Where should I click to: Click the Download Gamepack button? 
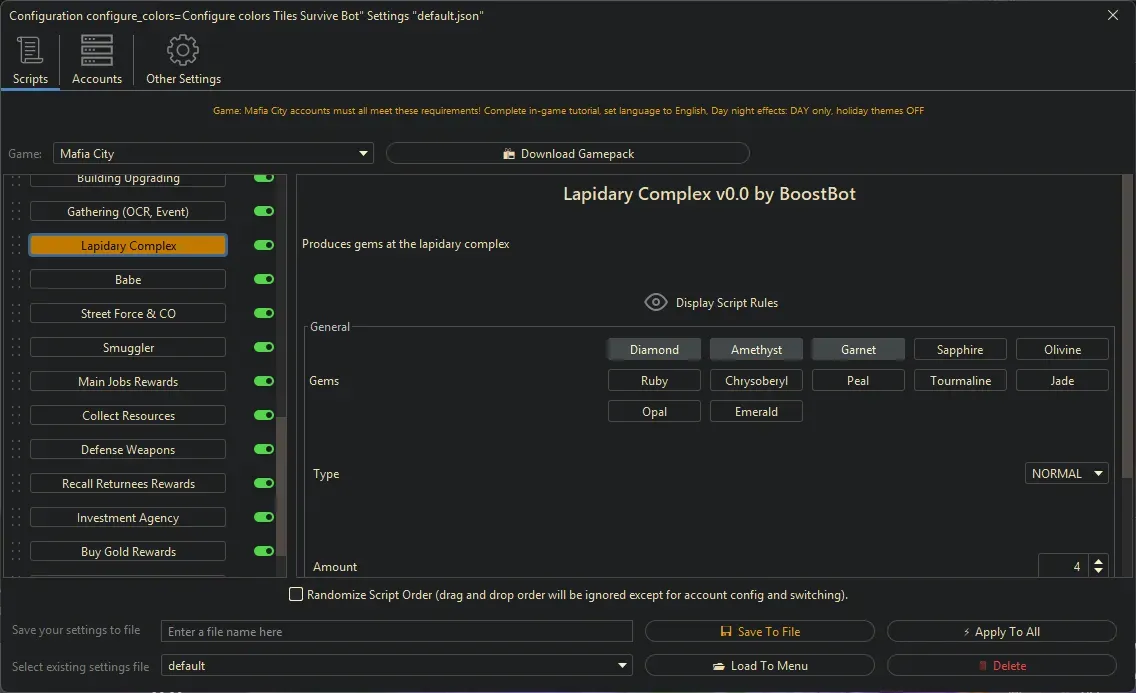pos(567,154)
